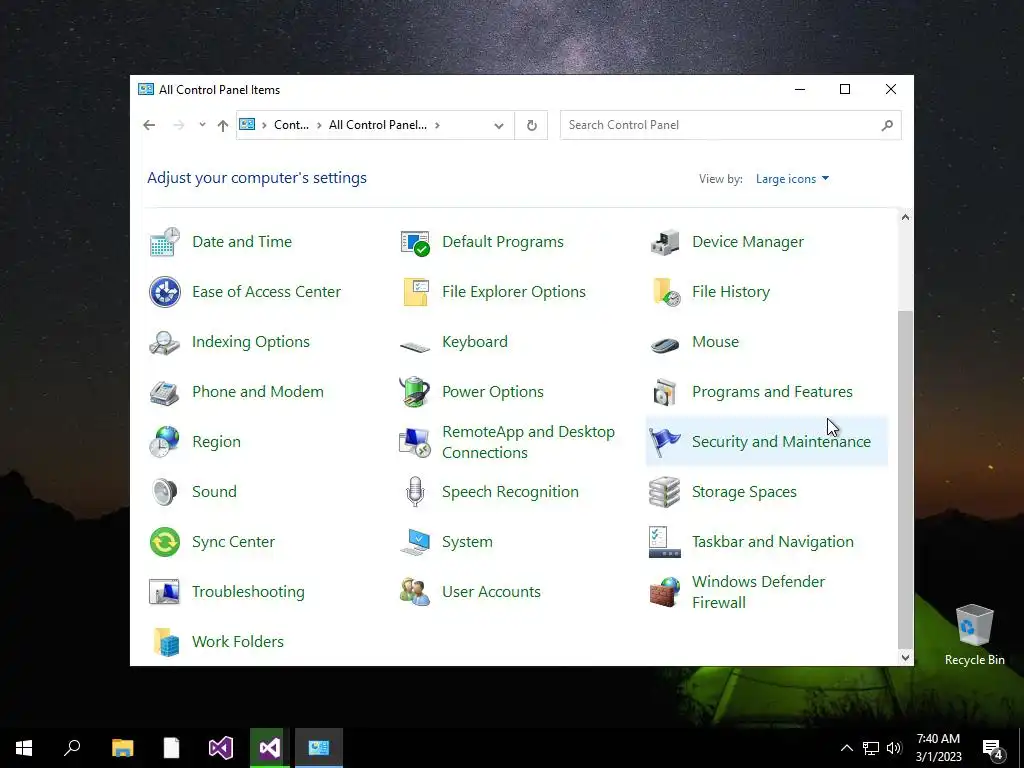Open the blank document taskbar icon
Screen dimensions: 1024x768
171,748
